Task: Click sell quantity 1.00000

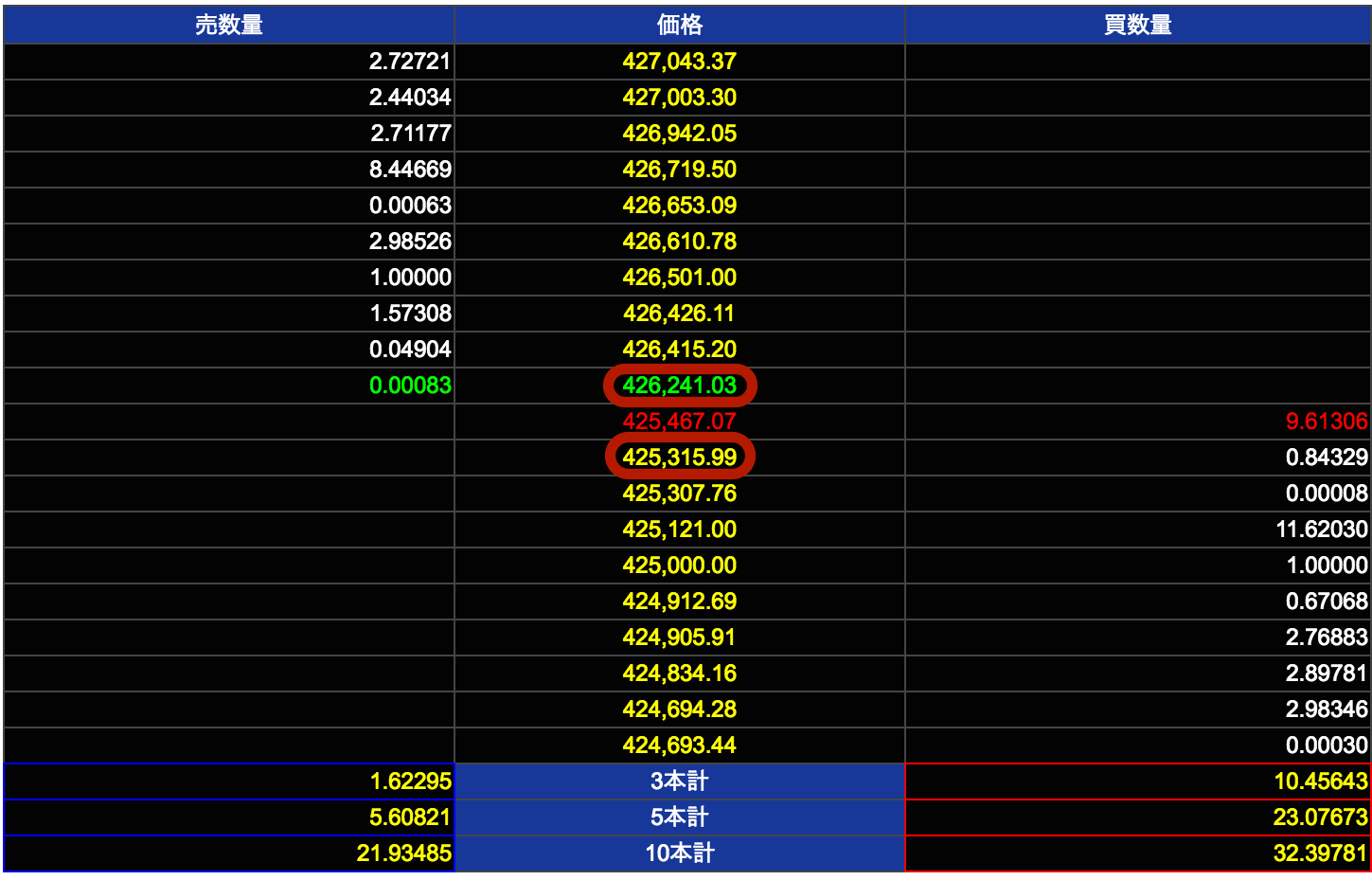Action: tap(411, 278)
